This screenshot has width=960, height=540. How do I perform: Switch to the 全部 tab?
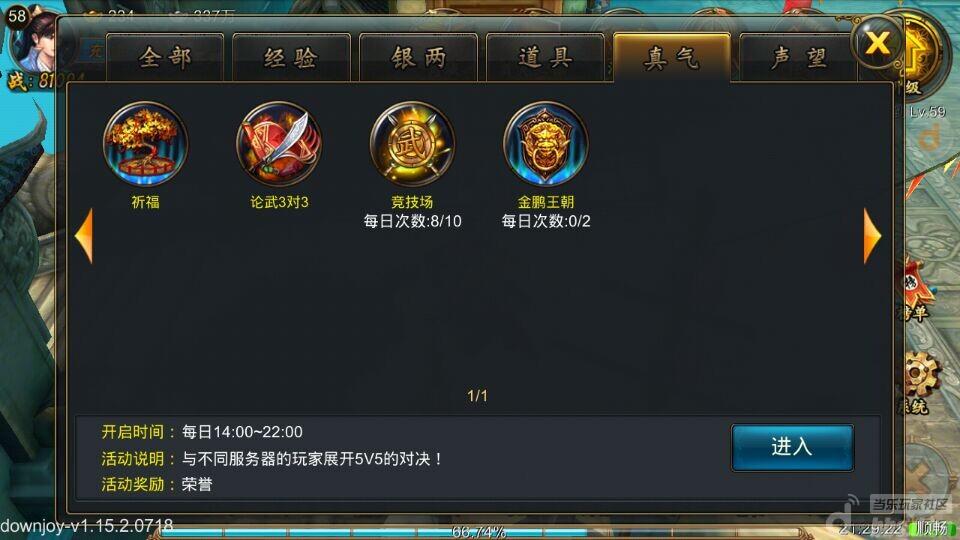(x=165, y=58)
